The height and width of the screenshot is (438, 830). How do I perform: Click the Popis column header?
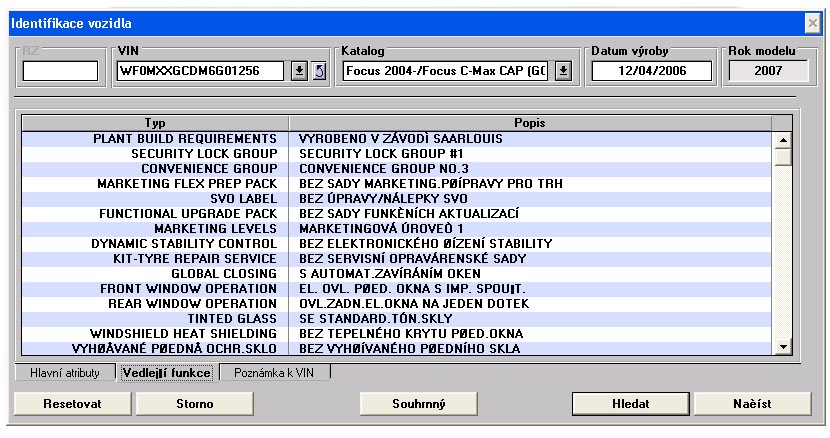(531, 122)
